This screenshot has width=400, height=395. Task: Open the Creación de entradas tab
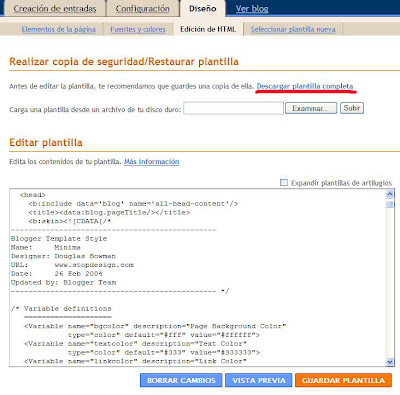(x=55, y=9)
